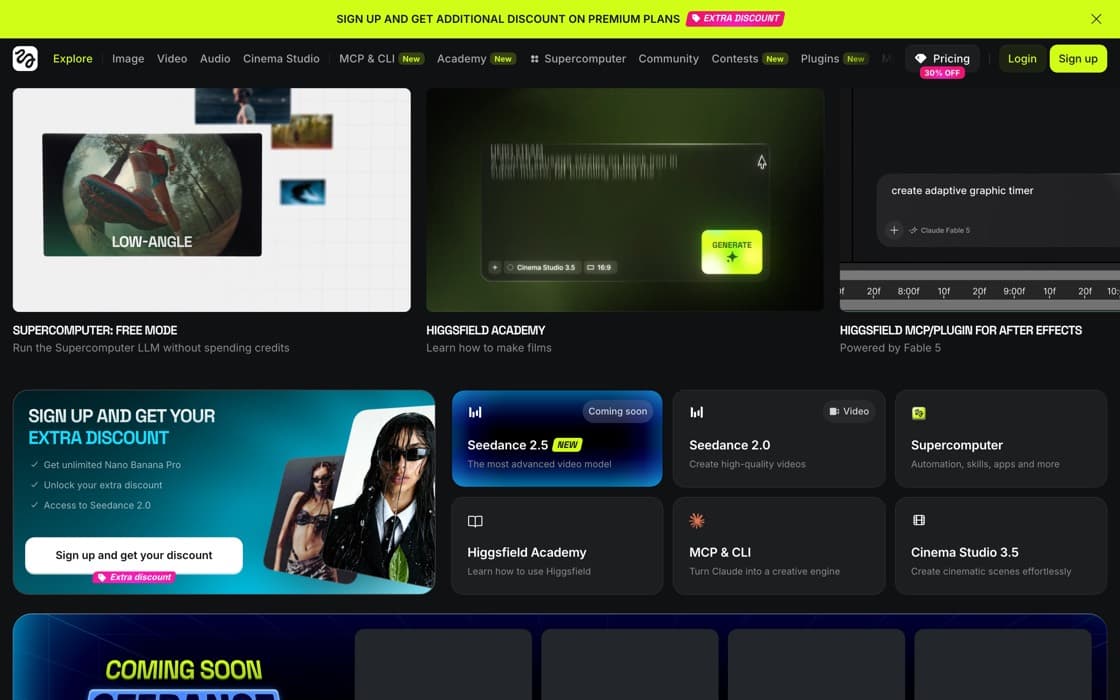Open Community in navigation bar

click(669, 59)
